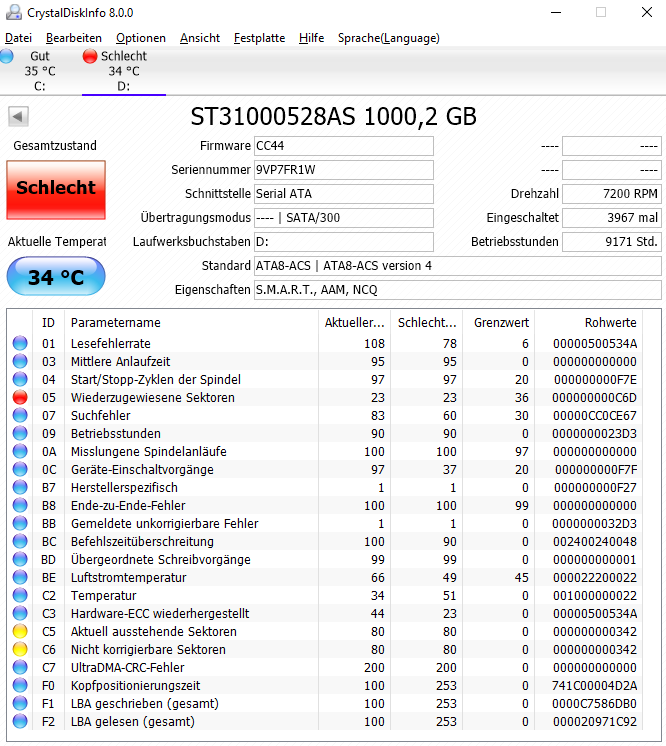Screen dimensions: 666x746
Task: Select the C: drive tab marked Gut
Action: point(40,71)
